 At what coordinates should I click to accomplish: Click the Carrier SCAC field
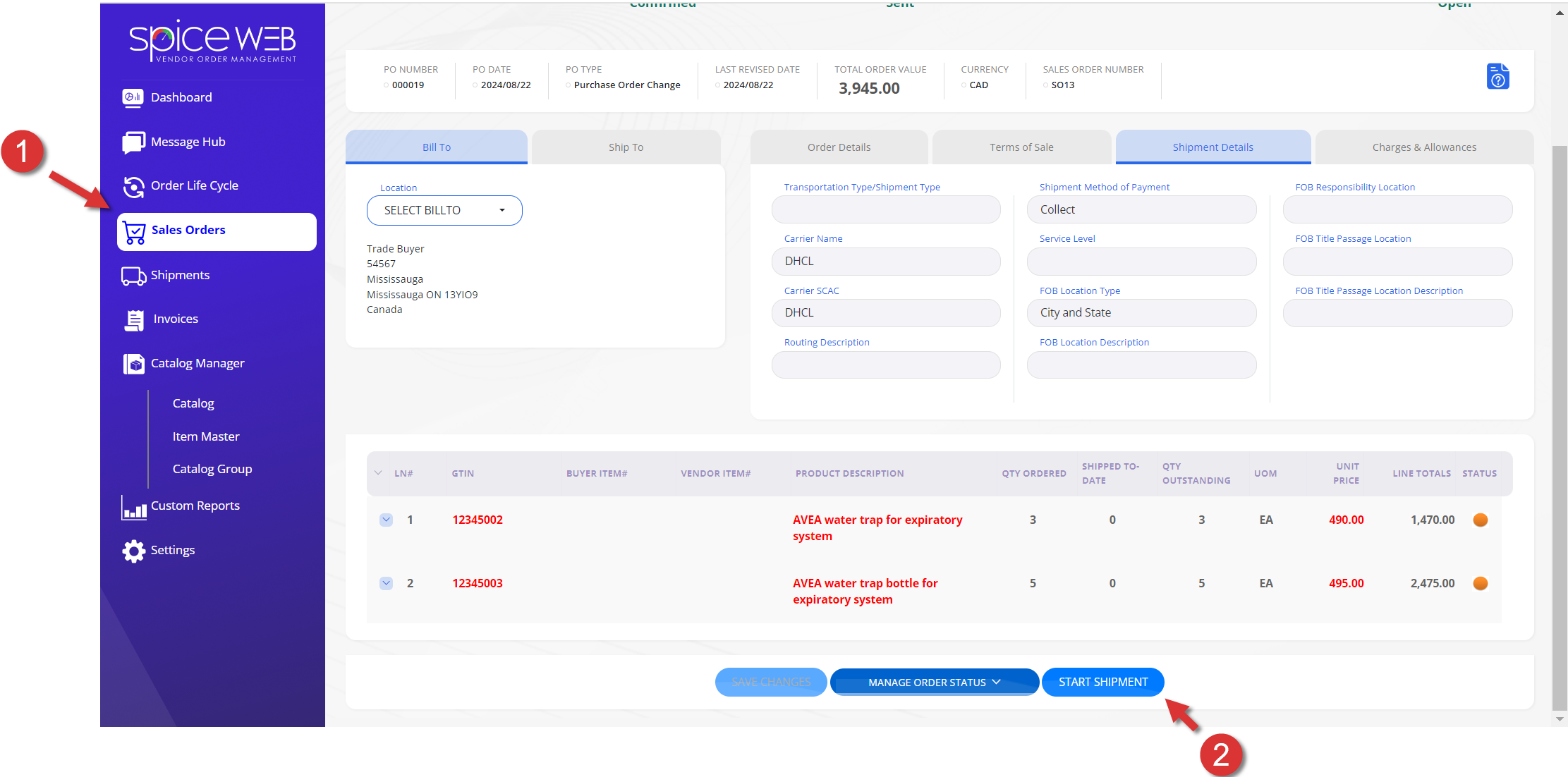pyautogui.click(x=886, y=312)
